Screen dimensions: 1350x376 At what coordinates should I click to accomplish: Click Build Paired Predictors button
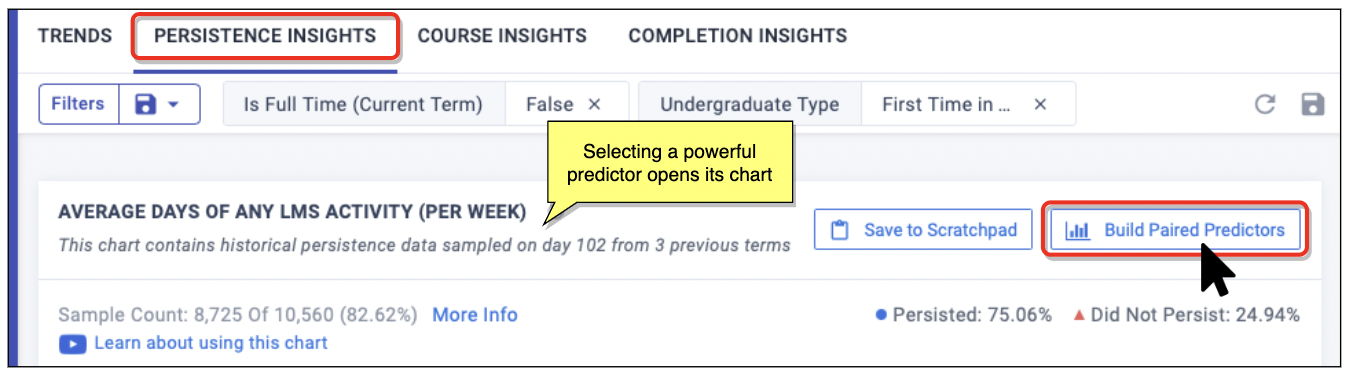(1175, 230)
